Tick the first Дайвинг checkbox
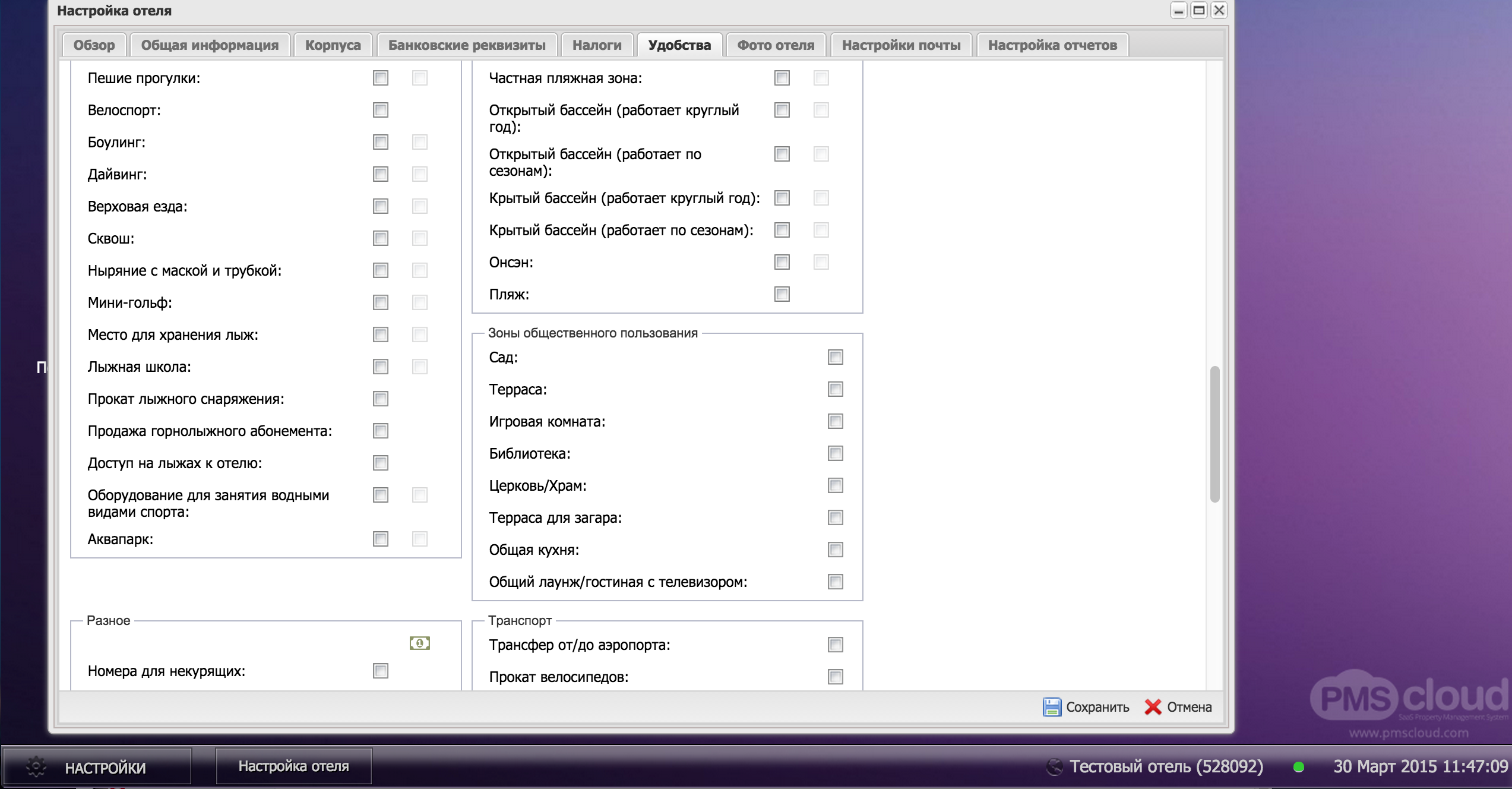 click(380, 174)
